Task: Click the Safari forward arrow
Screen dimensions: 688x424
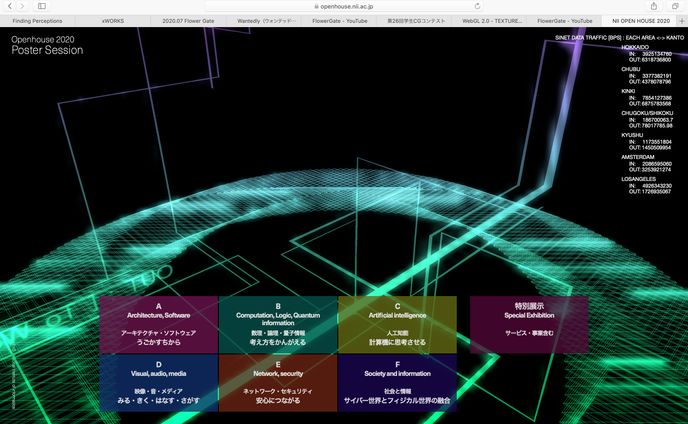Action: click(x=21, y=6)
